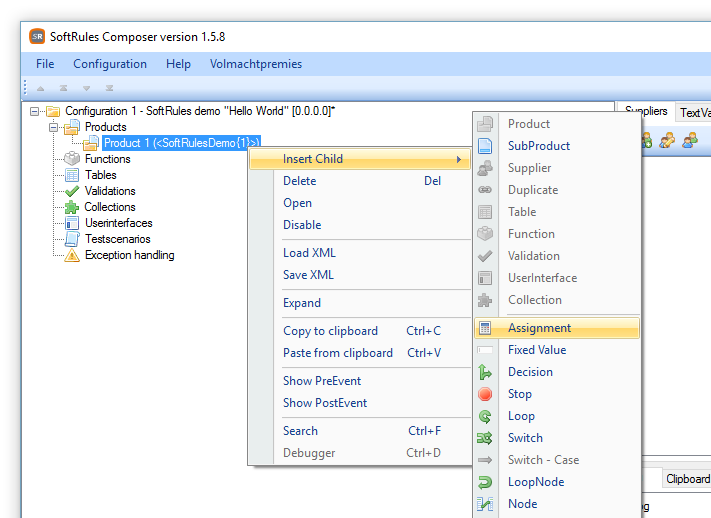Switch to the Suppliers tab
This screenshot has height=518, width=711.
[x=646, y=111]
